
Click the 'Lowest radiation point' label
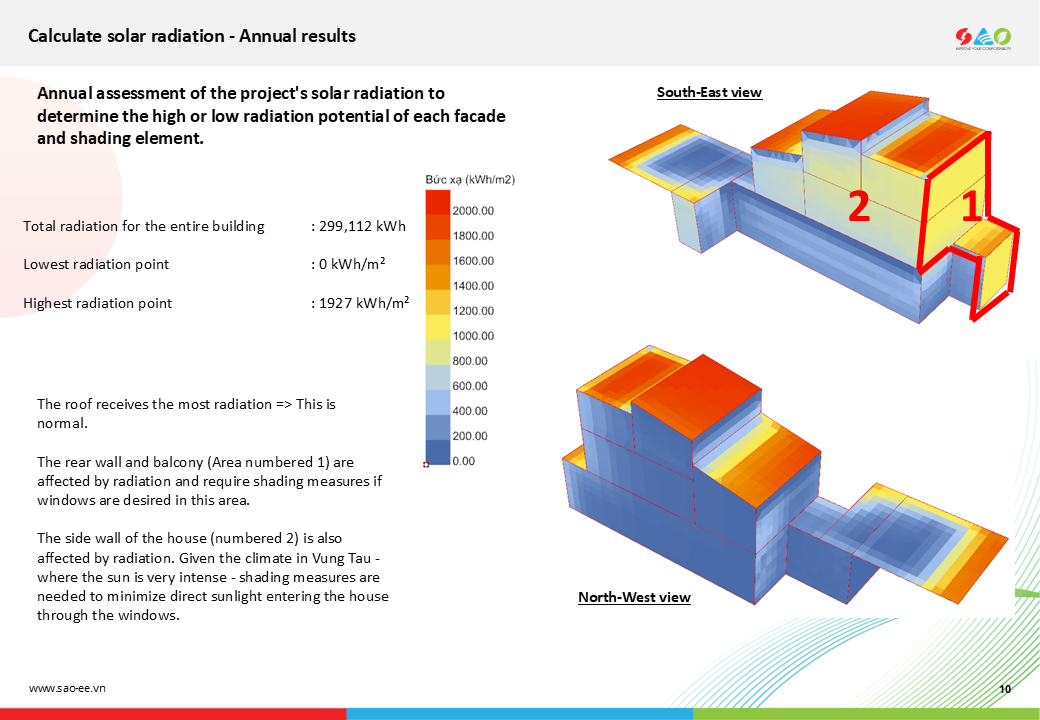tap(96, 264)
